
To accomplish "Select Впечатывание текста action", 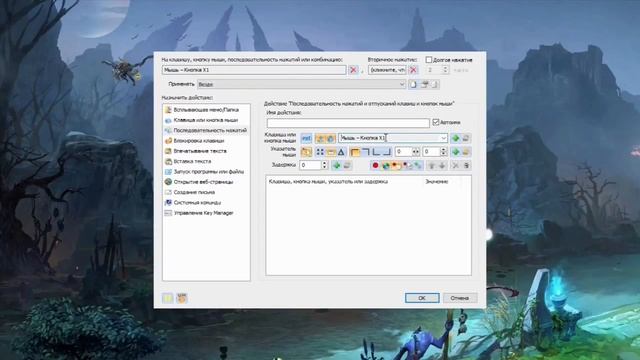I will click(206, 151).
